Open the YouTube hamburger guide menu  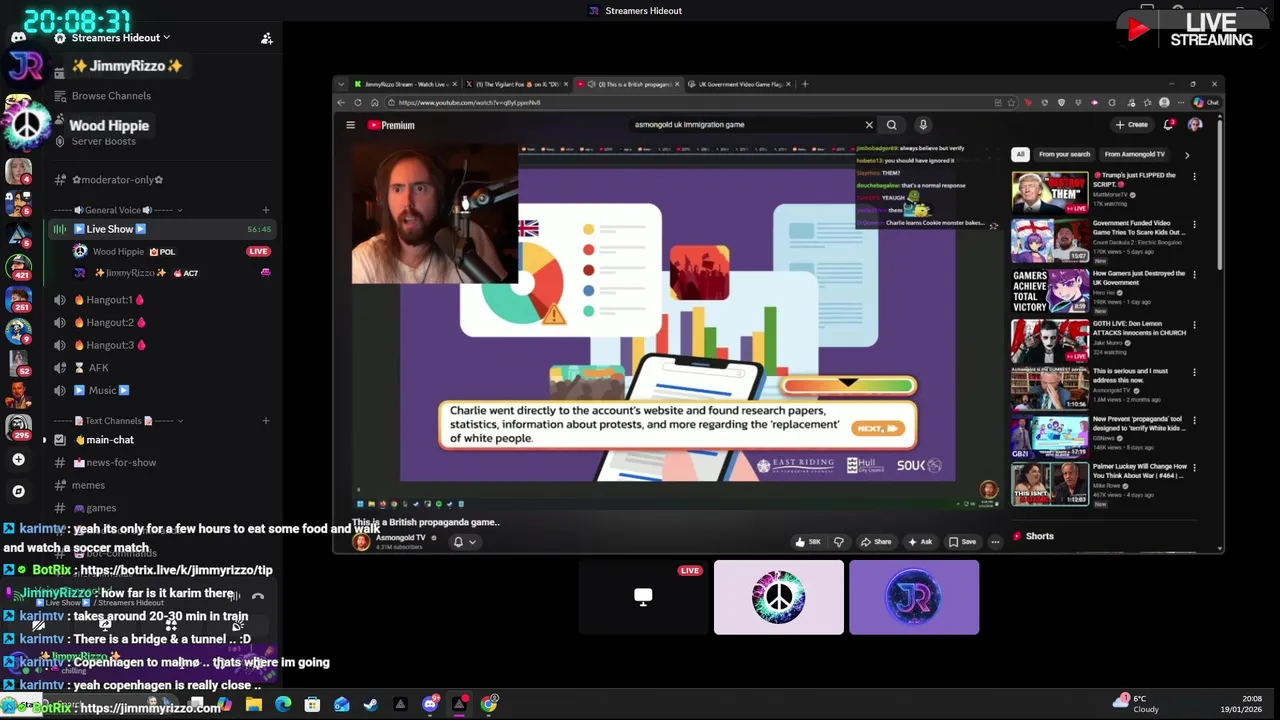pyautogui.click(x=350, y=125)
